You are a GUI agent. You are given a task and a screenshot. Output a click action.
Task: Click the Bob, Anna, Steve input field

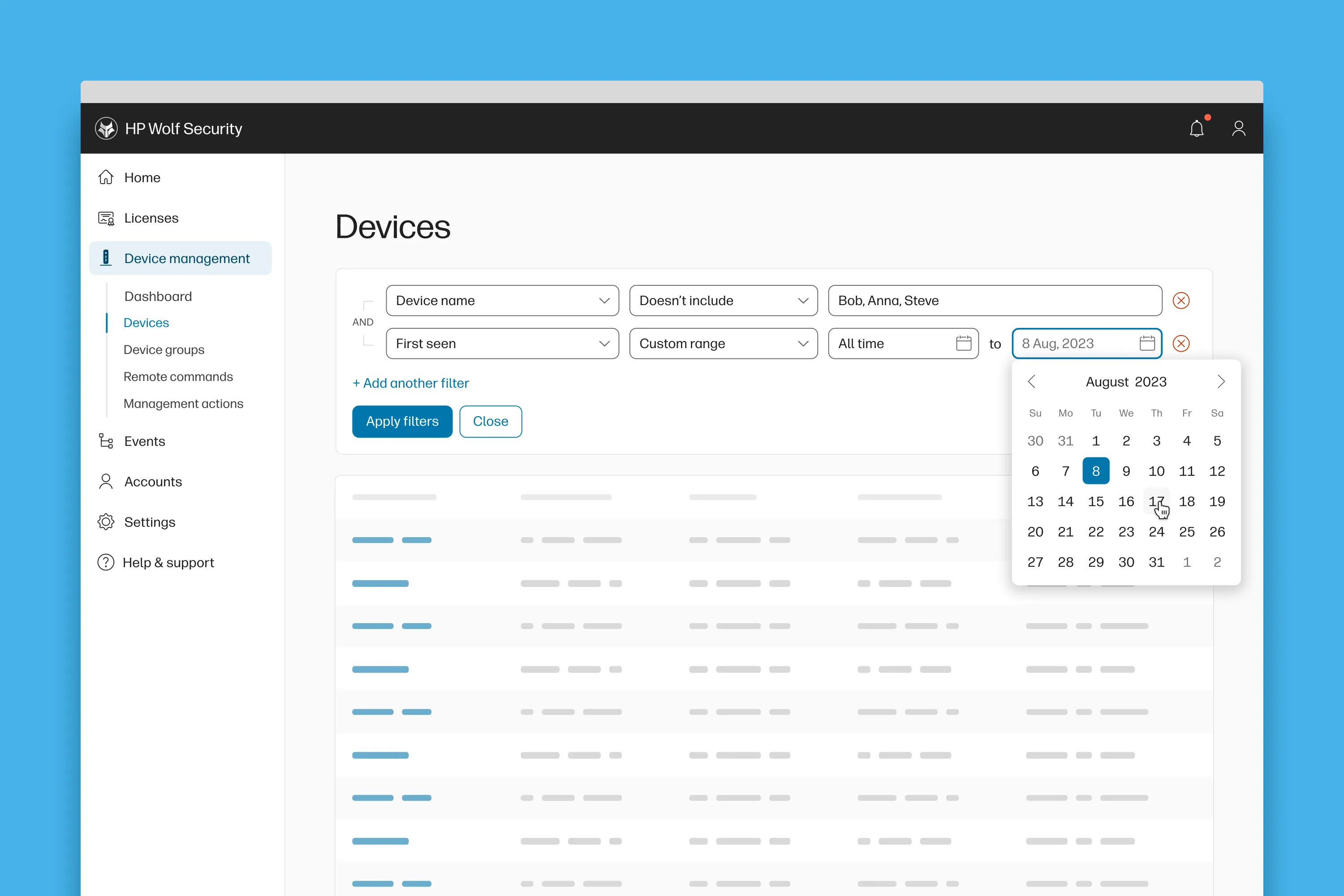[x=995, y=301]
